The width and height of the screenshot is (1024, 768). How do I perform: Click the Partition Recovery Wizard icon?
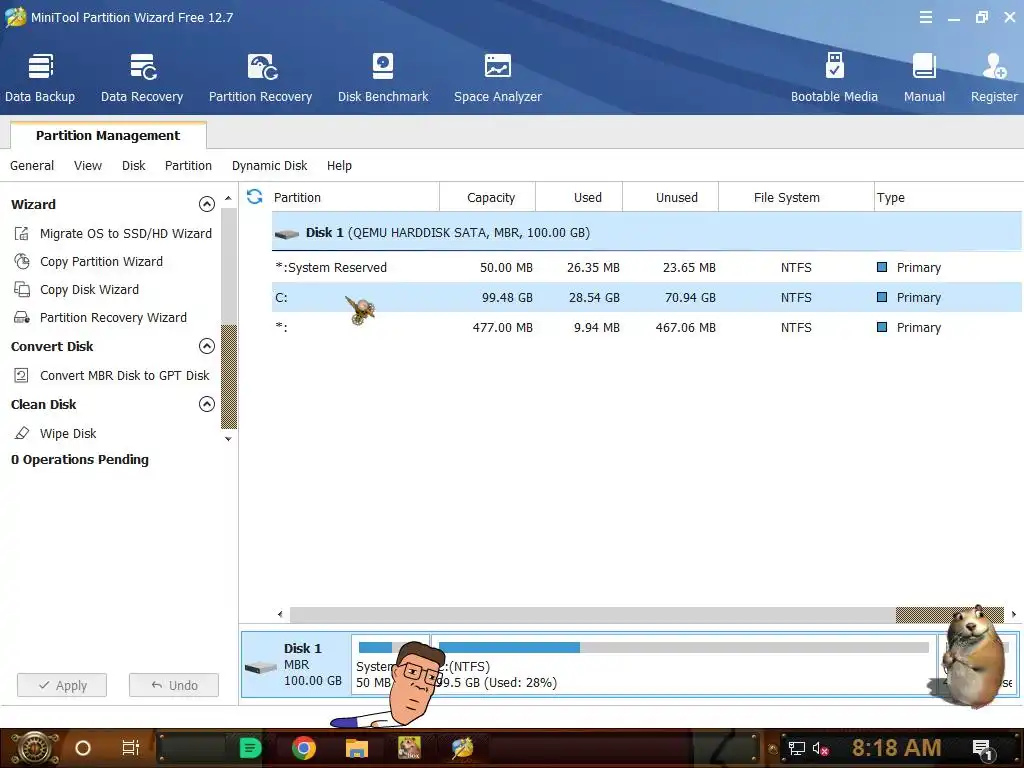pyautogui.click(x=22, y=317)
